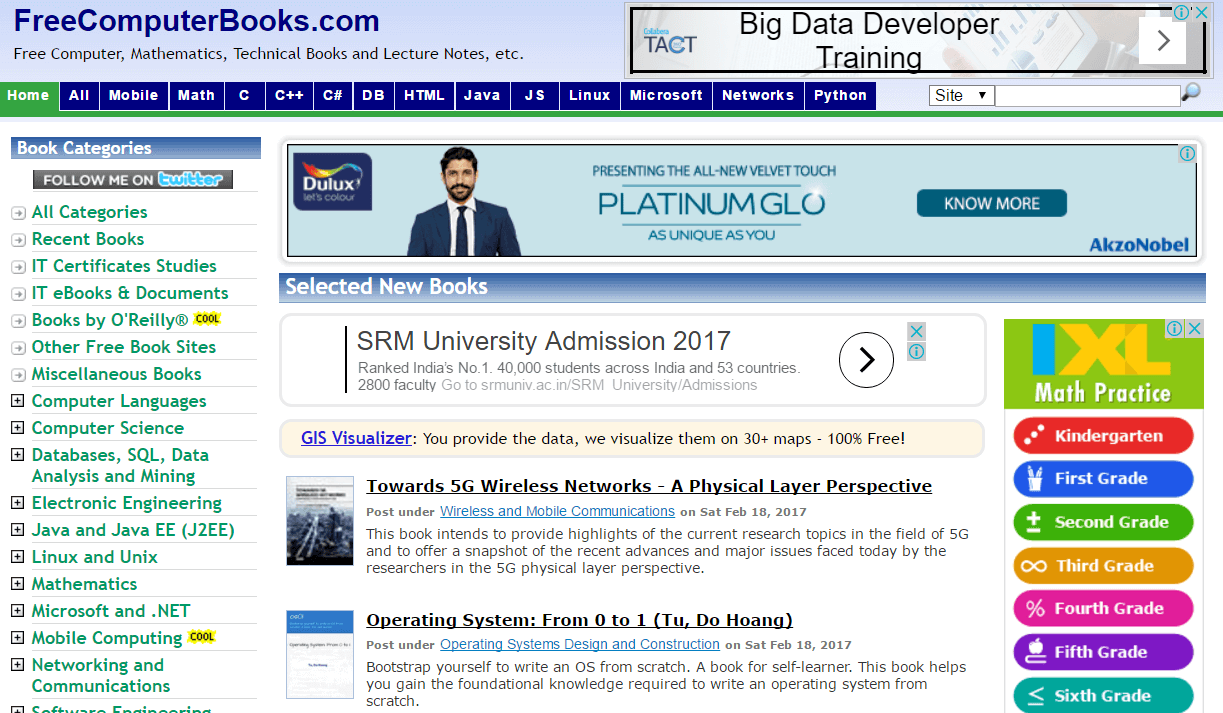Expand the Java and Java EE category
The width and height of the screenshot is (1223, 713).
point(17,530)
